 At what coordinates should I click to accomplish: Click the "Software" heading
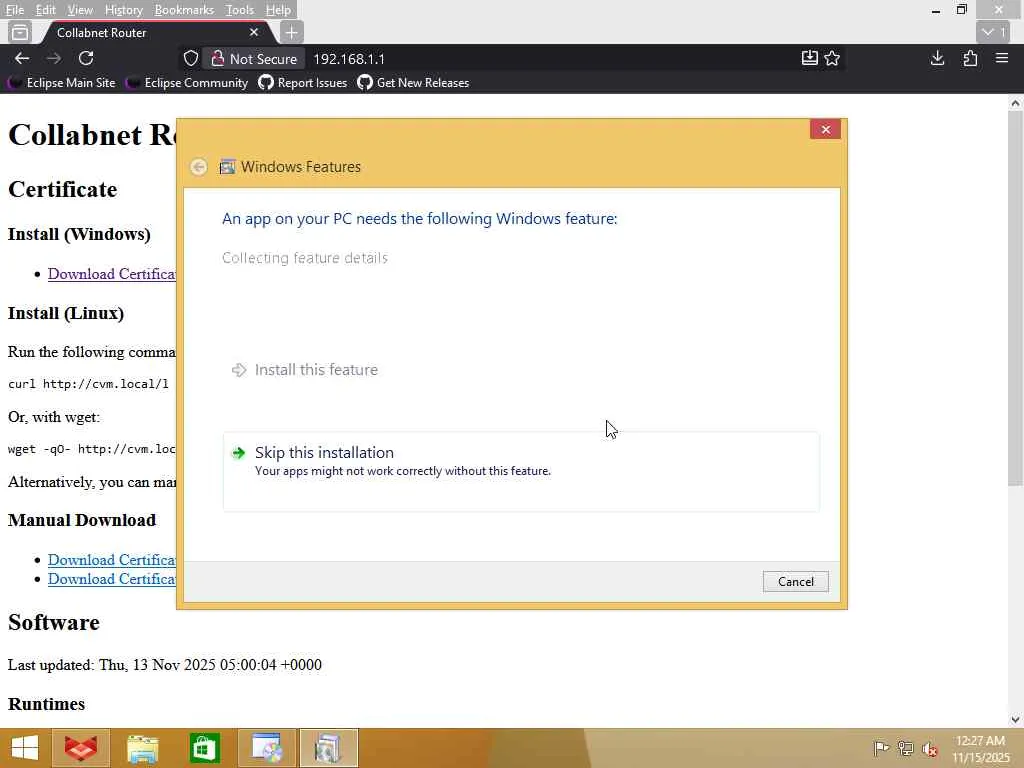coord(54,622)
